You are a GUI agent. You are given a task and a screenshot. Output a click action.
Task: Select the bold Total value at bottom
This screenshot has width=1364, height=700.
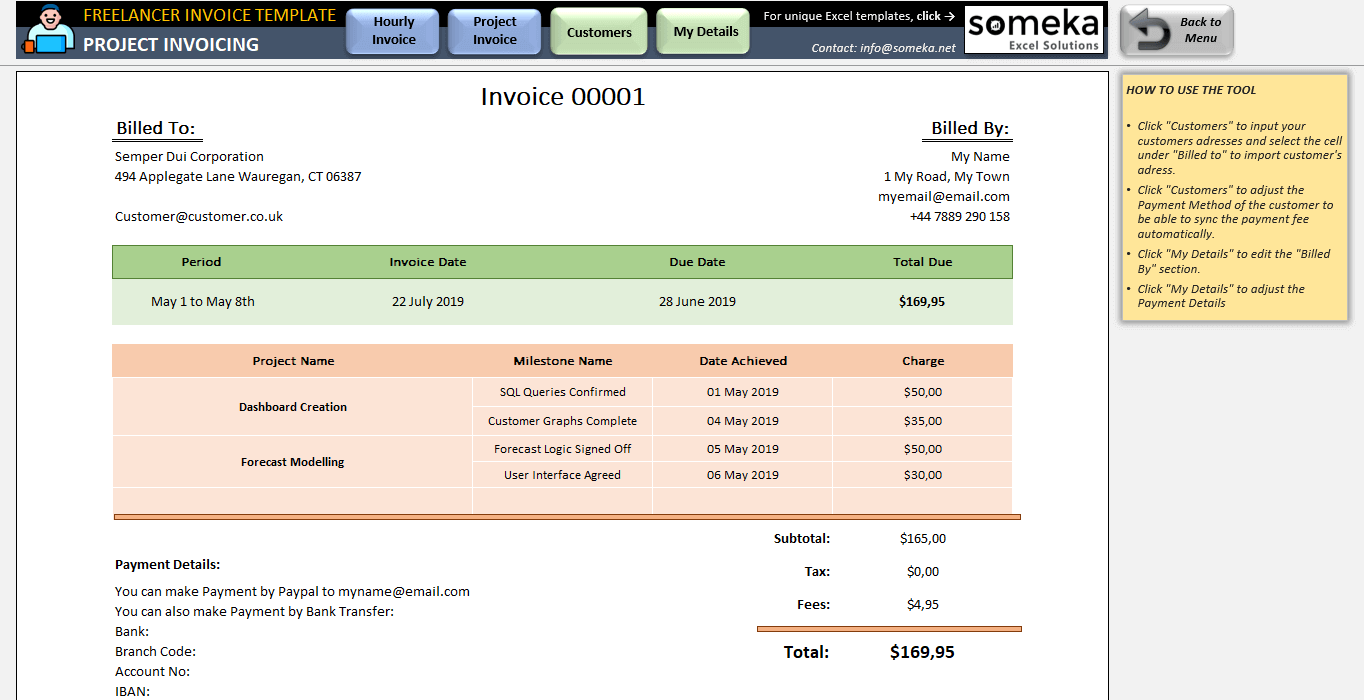(x=923, y=652)
